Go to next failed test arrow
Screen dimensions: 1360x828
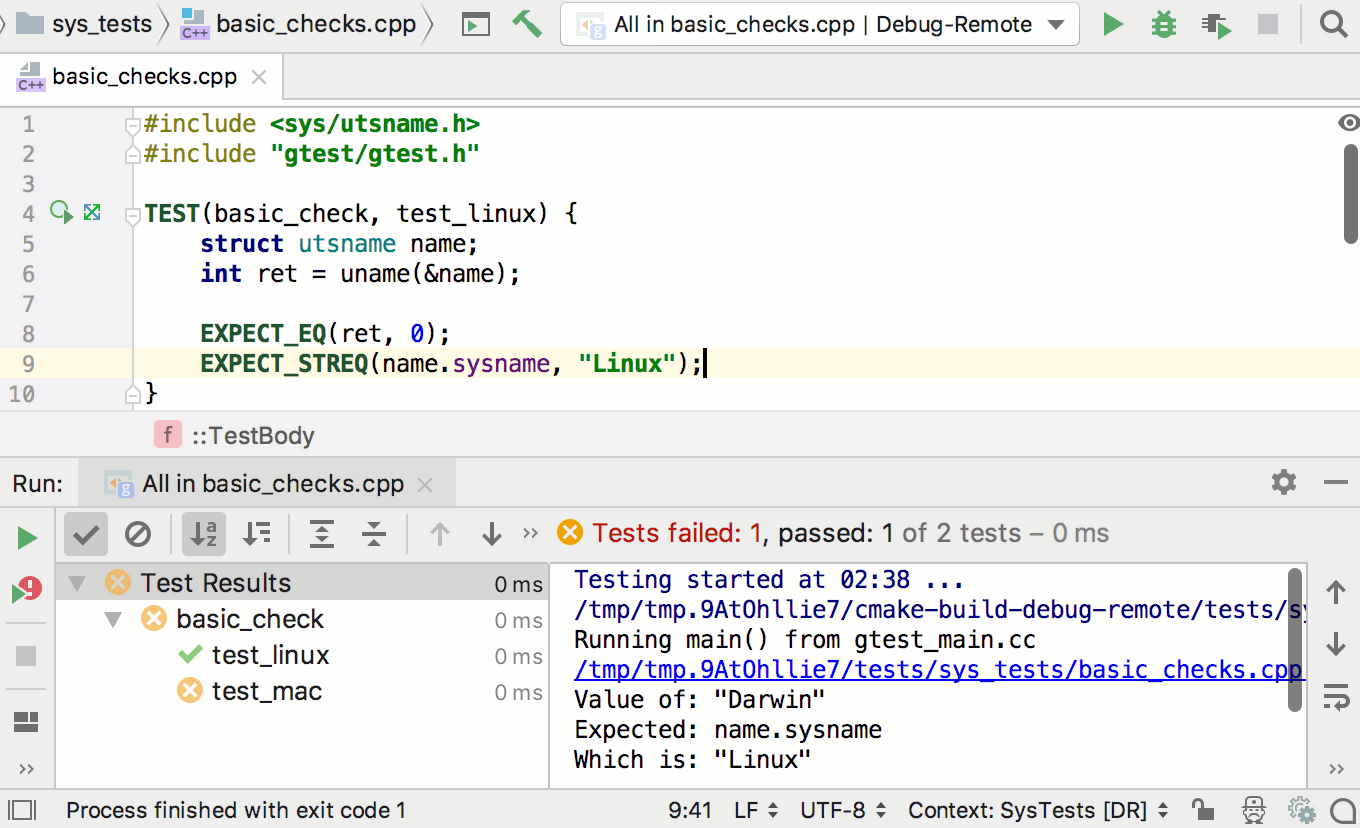click(491, 534)
